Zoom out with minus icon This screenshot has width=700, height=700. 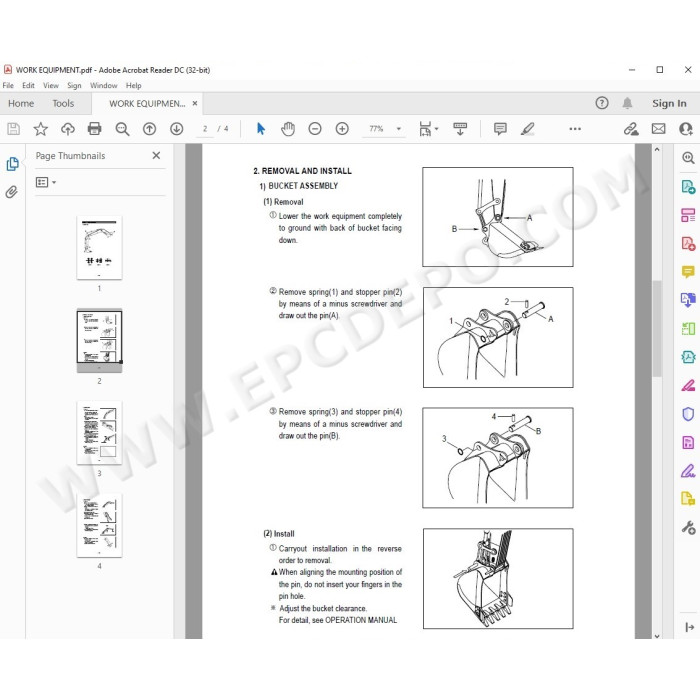(315, 129)
